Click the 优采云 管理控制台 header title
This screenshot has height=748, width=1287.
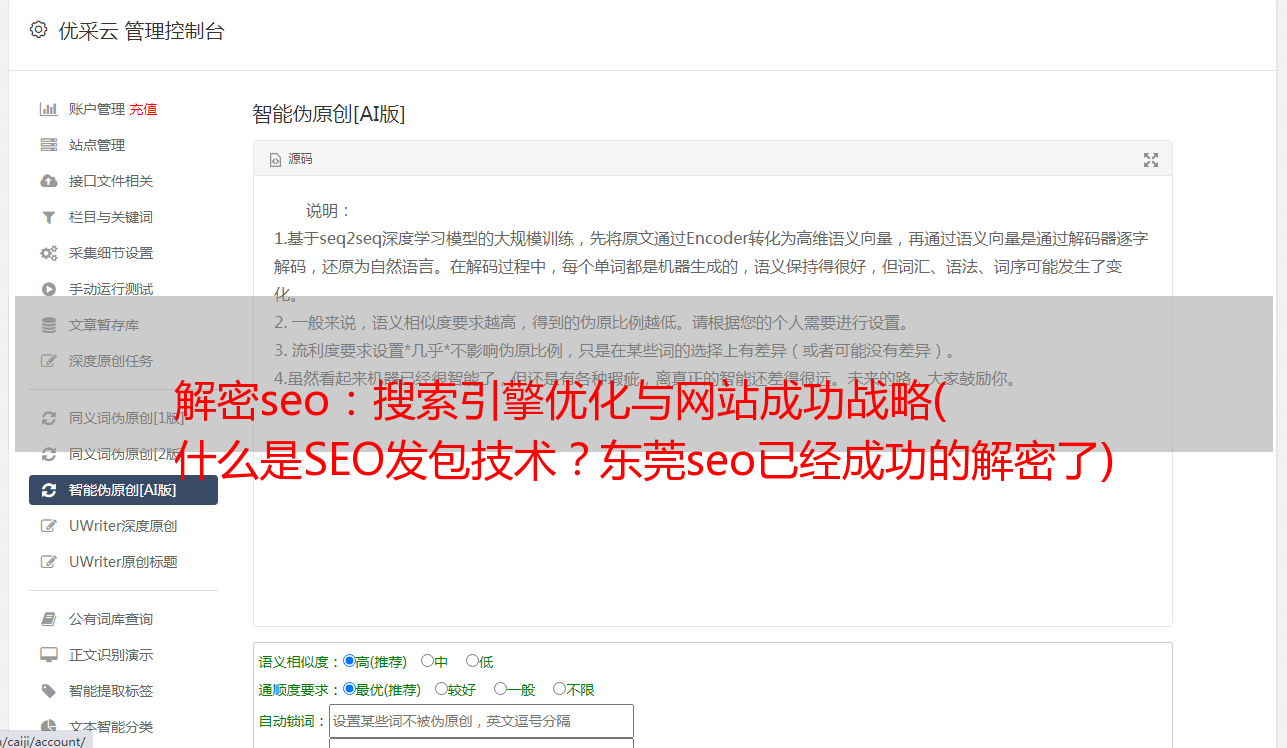pyautogui.click(x=142, y=31)
